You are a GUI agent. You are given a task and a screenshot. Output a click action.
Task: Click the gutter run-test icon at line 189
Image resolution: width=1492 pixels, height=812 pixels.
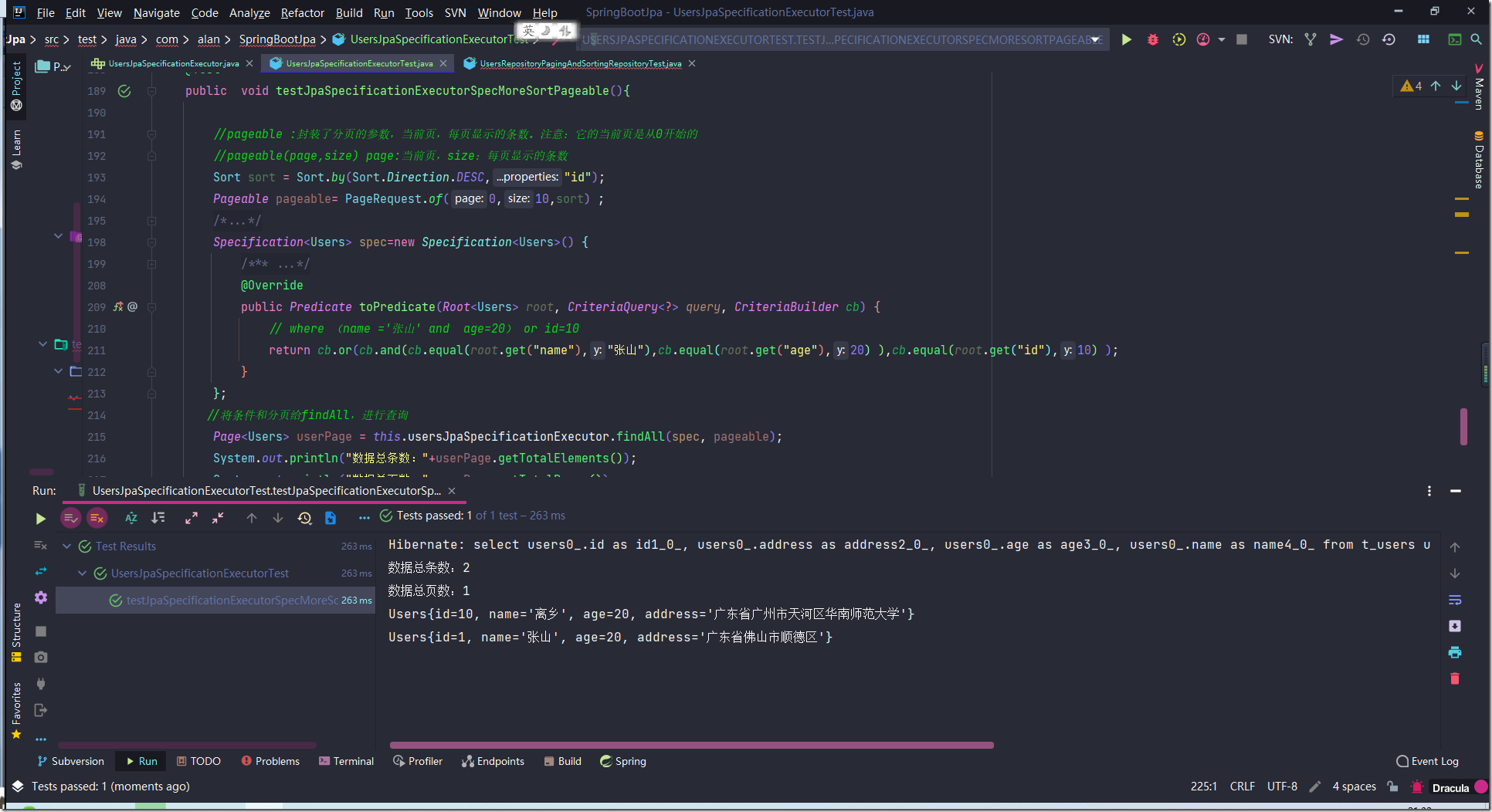click(124, 91)
